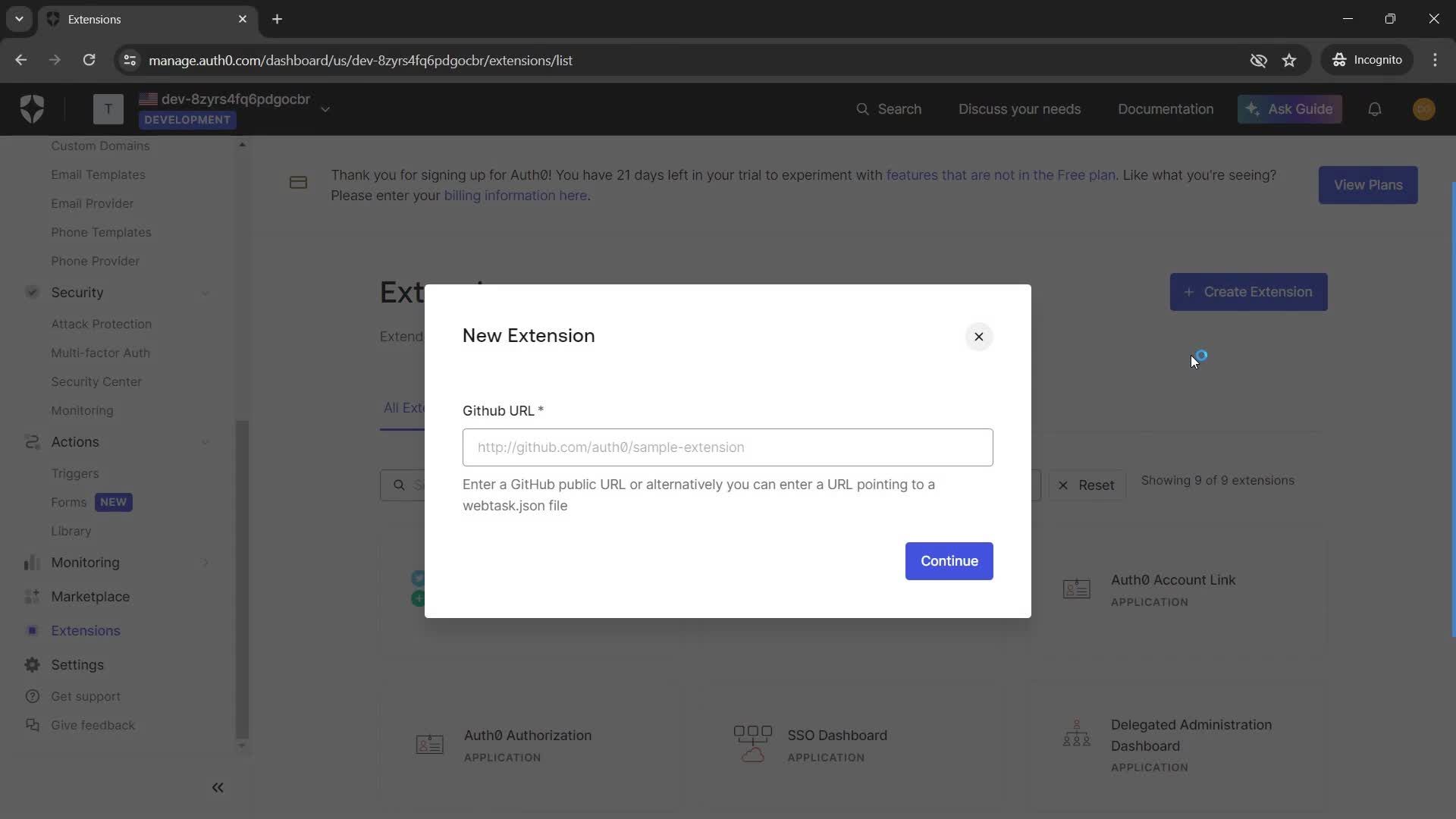Click the Search magnifier in top bar
The image size is (1456, 819).
pos(862,109)
